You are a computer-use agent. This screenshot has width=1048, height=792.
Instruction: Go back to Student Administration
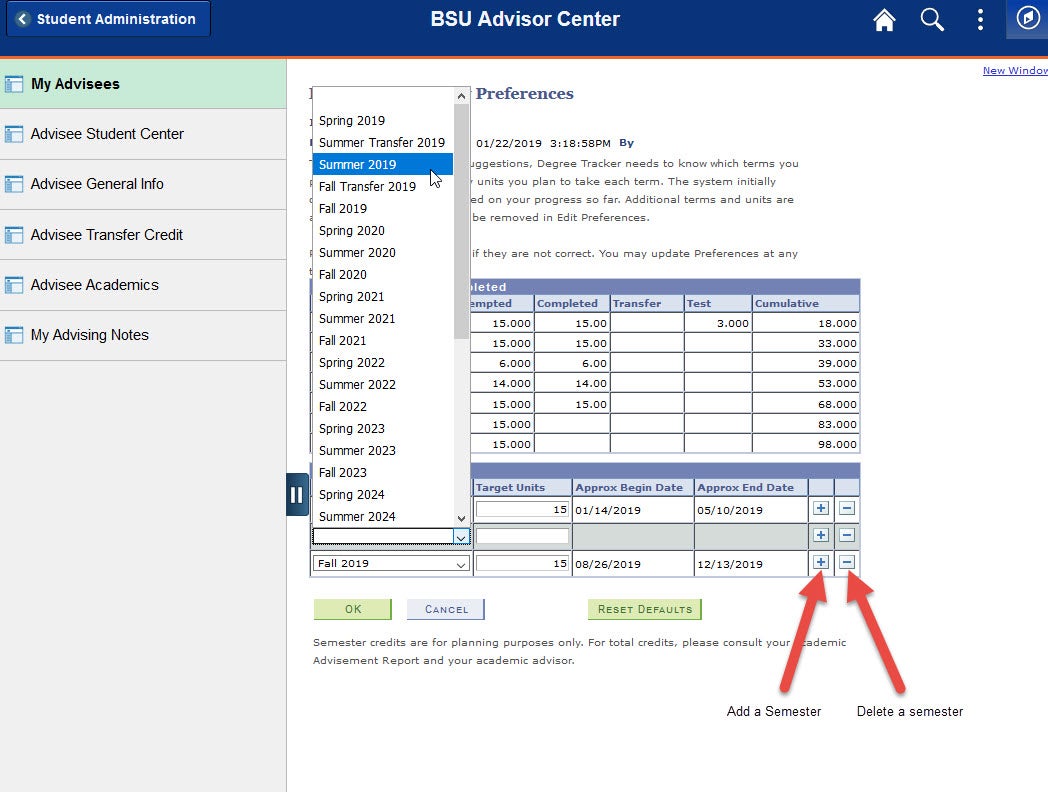coord(108,19)
